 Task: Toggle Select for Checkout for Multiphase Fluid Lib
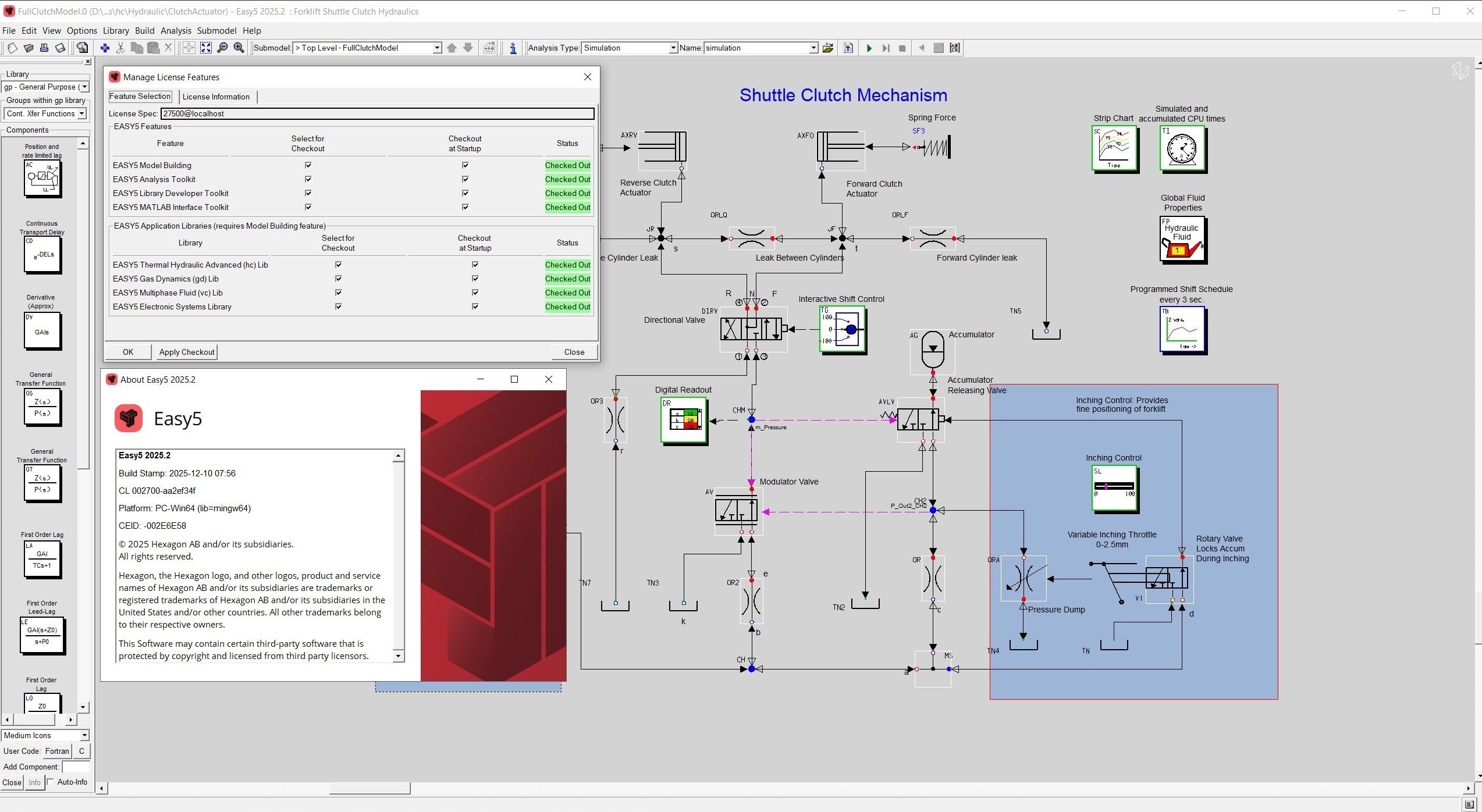pyautogui.click(x=338, y=293)
